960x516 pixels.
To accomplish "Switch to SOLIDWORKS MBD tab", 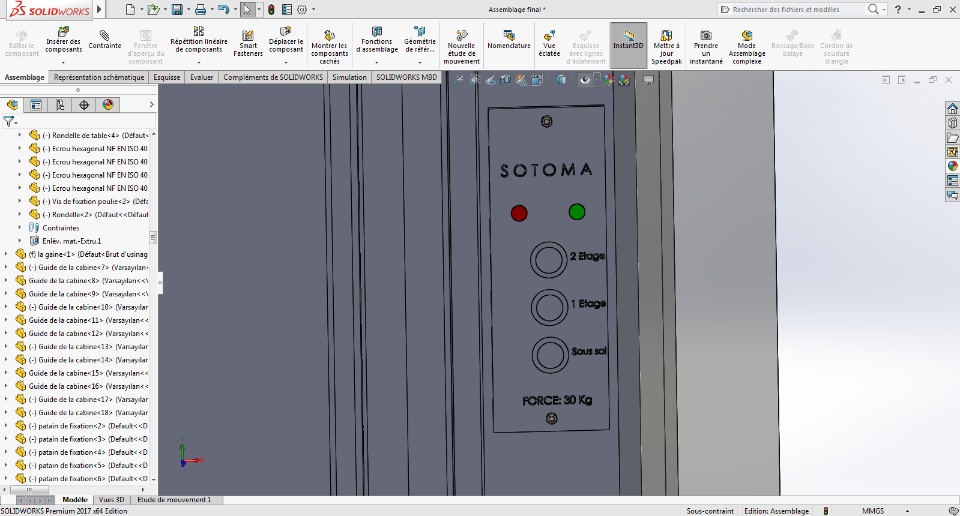I will pyautogui.click(x=407, y=77).
